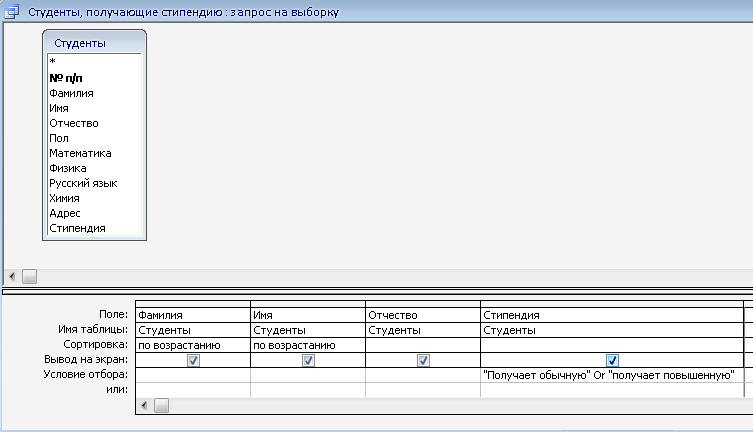Image resolution: width=753 pixels, height=432 pixels.
Task: Click the Студенты table box header
Action: point(94,43)
